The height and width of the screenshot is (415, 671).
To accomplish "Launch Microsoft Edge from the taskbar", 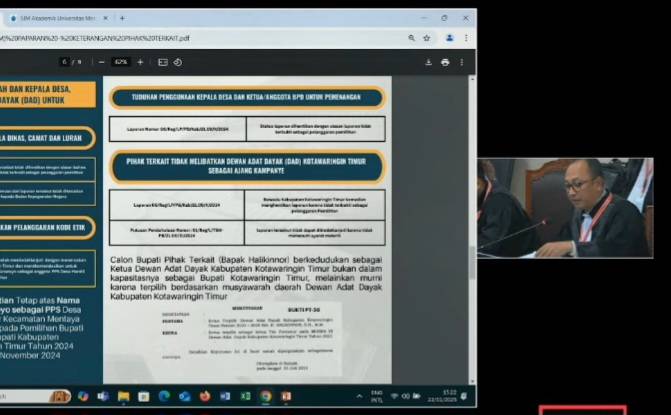I will 164,397.
